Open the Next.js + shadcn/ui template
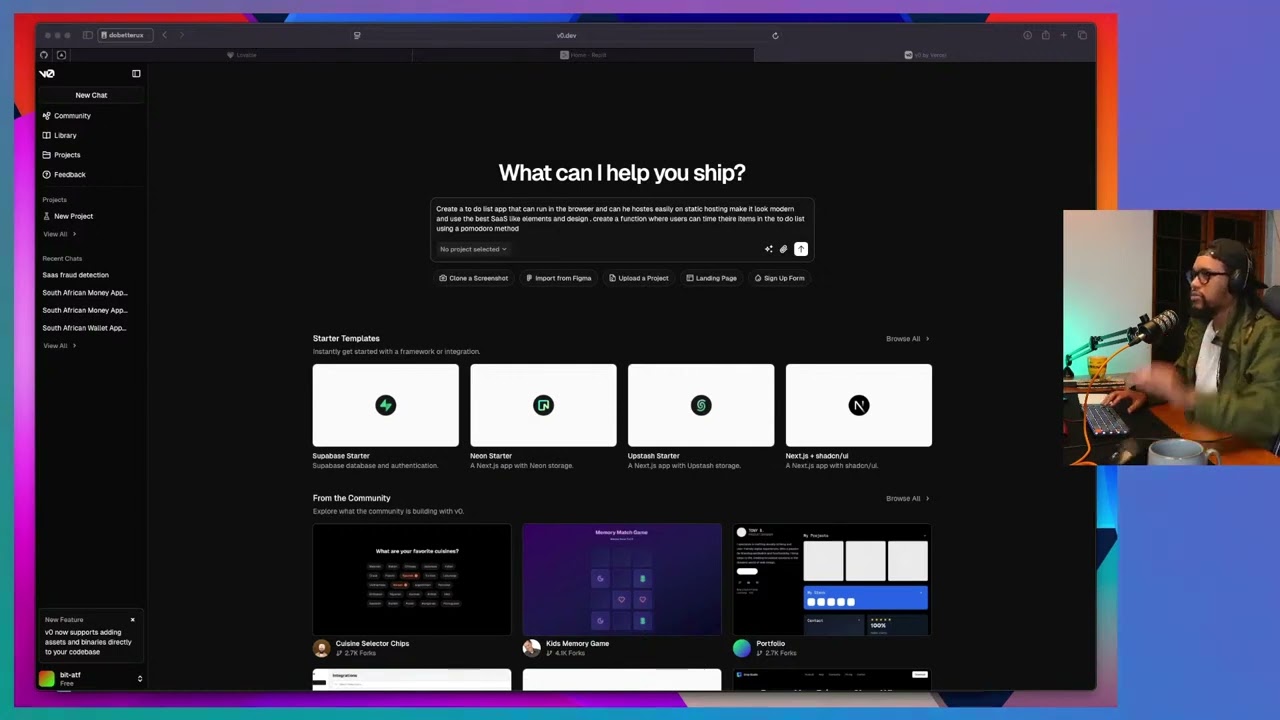1280x720 pixels. coord(859,405)
